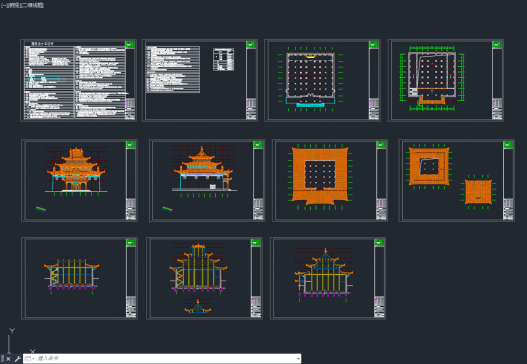Click green stamp on front elevation sheet
Viewport: 527px width, 364px height.
tap(130, 145)
